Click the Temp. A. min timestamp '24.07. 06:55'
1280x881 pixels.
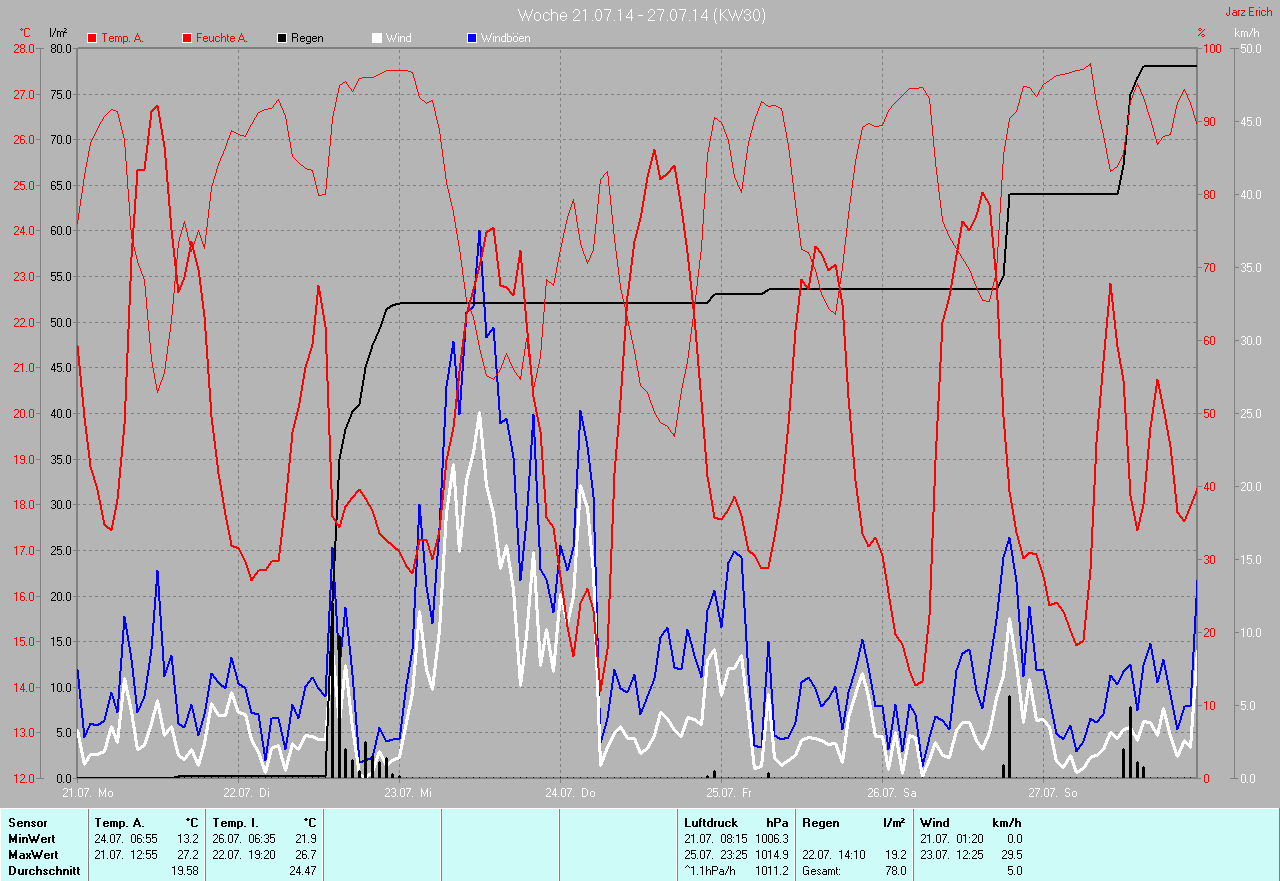[126, 839]
